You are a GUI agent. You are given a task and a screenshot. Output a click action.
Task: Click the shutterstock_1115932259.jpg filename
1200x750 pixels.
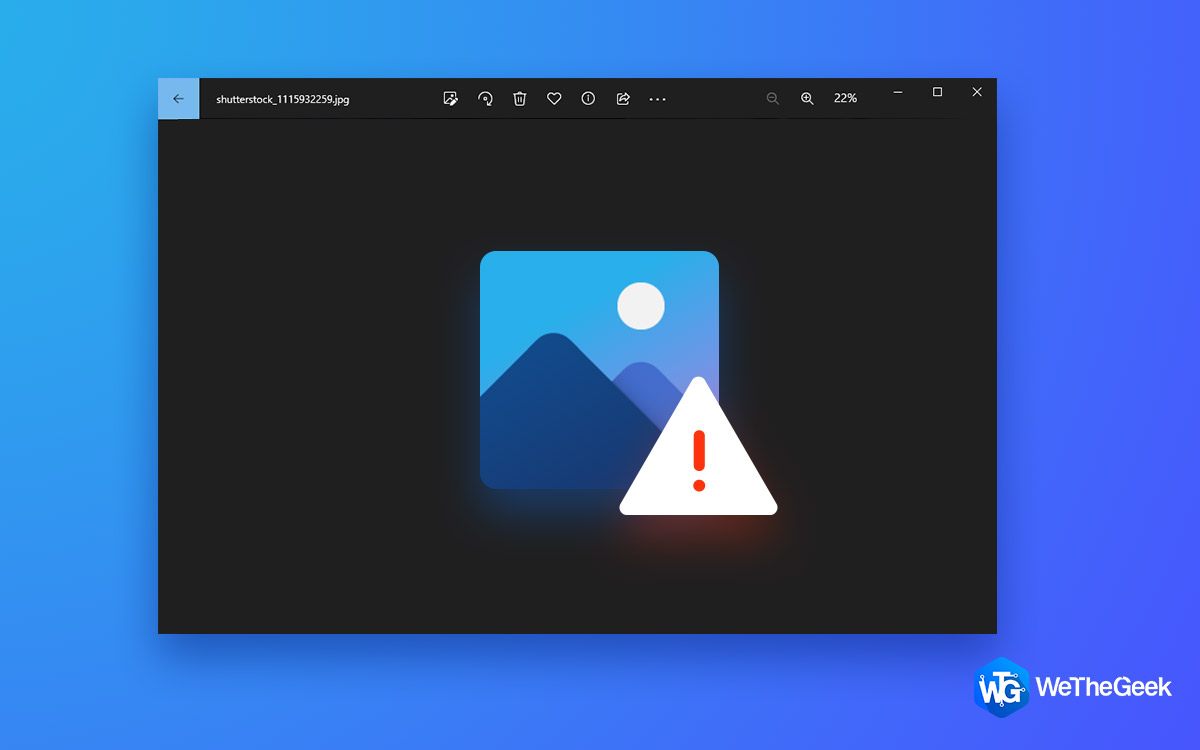point(283,100)
